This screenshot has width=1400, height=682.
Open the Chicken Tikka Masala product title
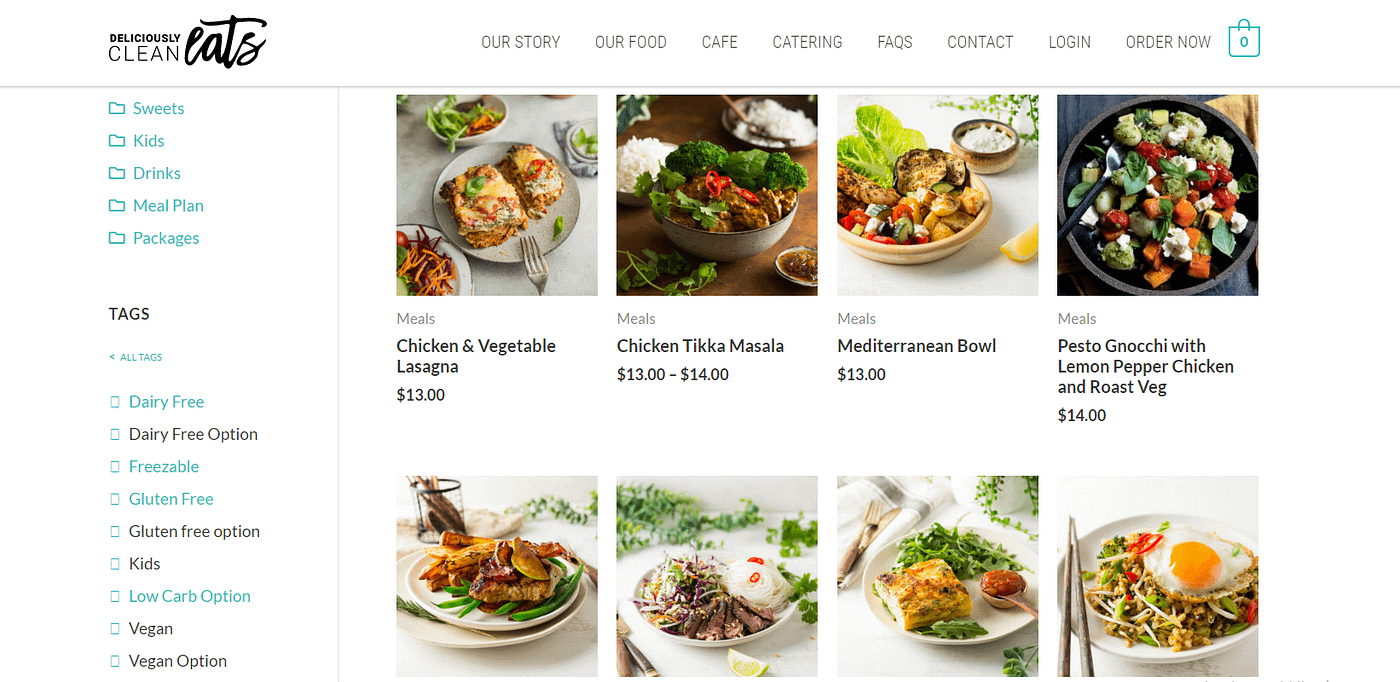coord(700,346)
